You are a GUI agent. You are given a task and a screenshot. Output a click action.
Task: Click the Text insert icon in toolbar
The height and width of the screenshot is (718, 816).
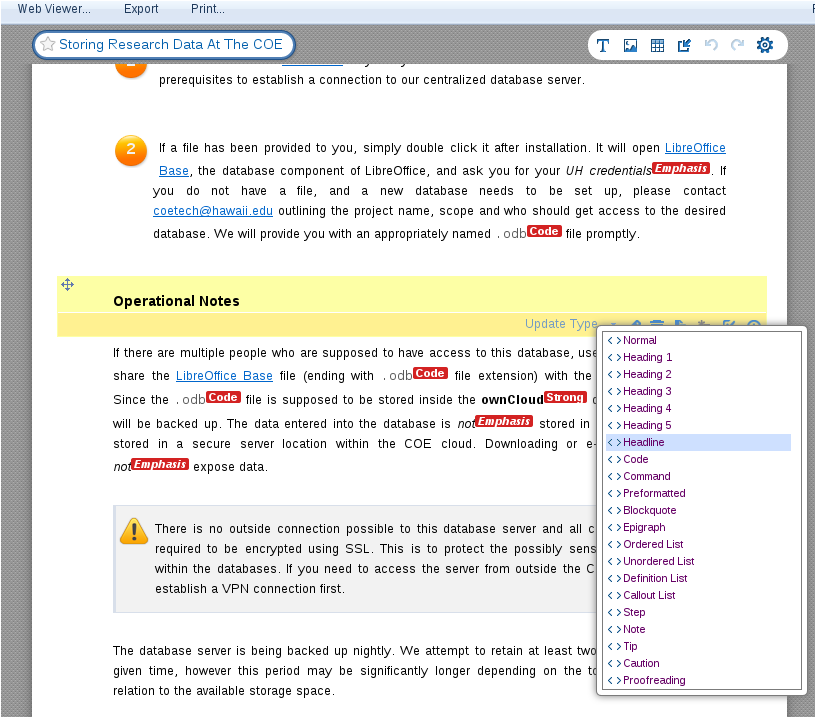603,45
